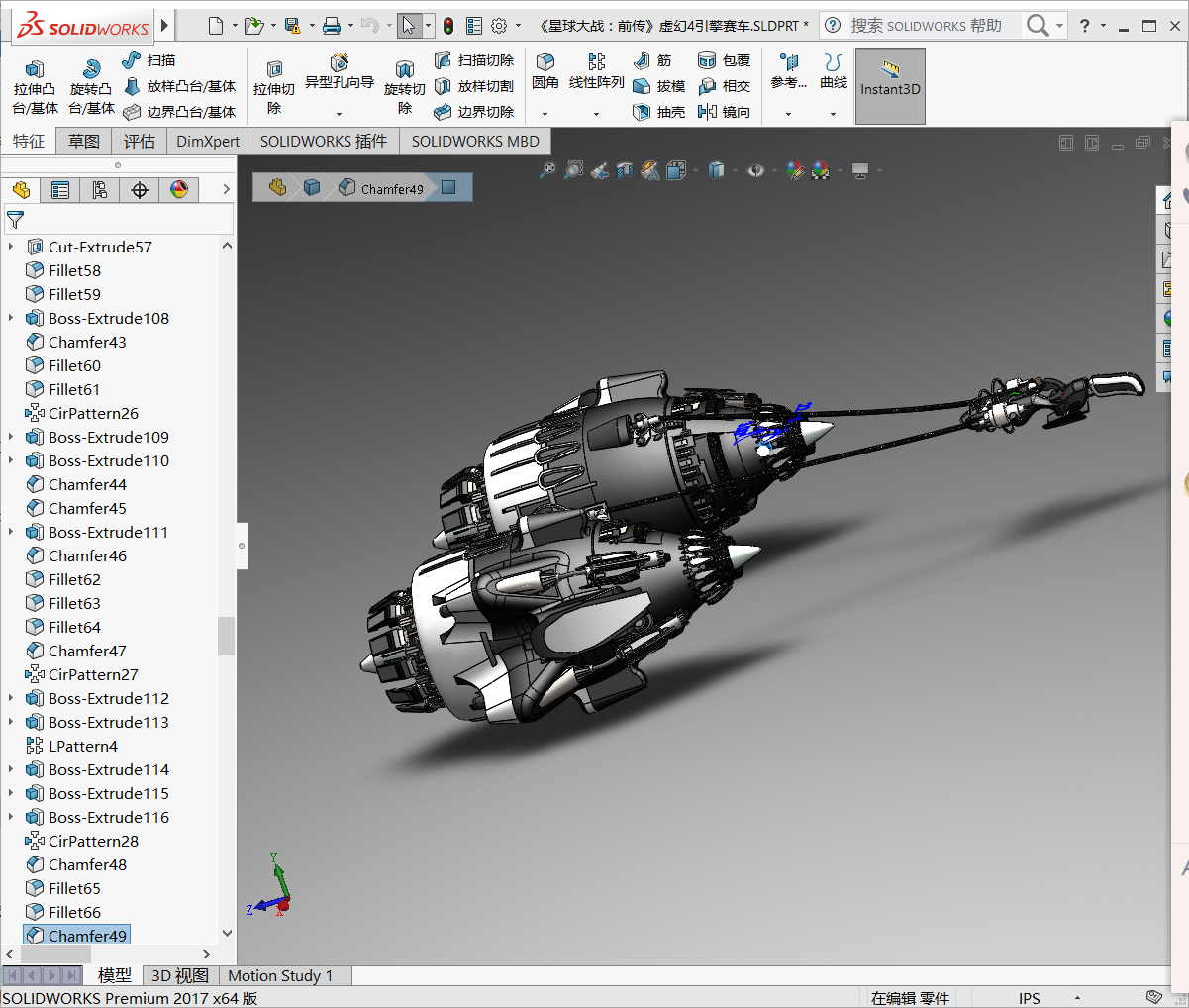Toggle the Hide/Show Items eye icon
Viewport: 1189px width, 1008px height.
[x=755, y=170]
